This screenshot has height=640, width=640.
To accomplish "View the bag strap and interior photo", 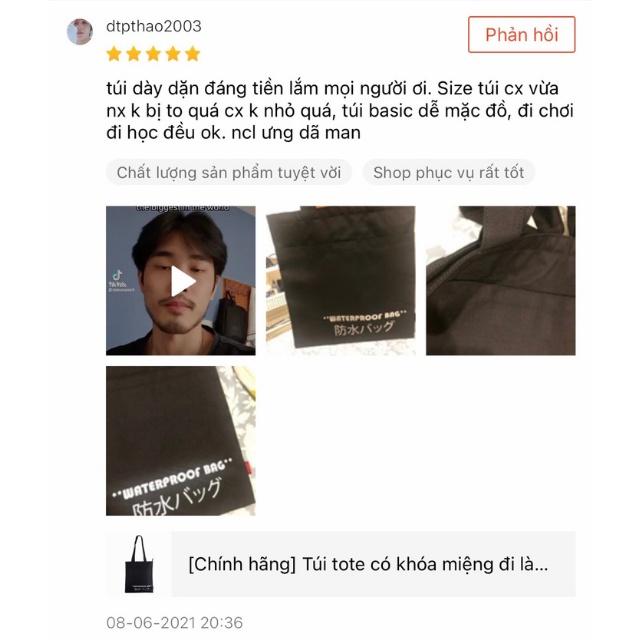I will click(501, 280).
